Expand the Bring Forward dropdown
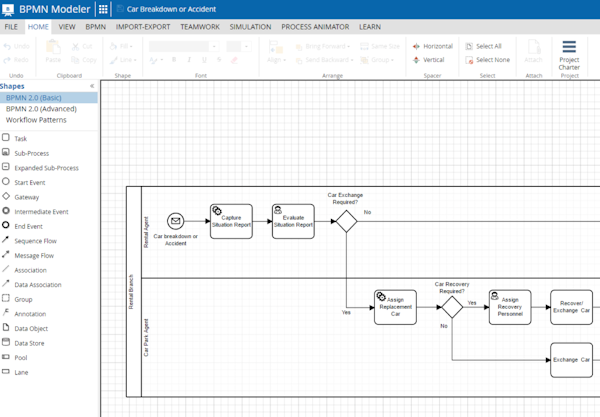Screen dimensions: 600x417 (x=323, y=46)
